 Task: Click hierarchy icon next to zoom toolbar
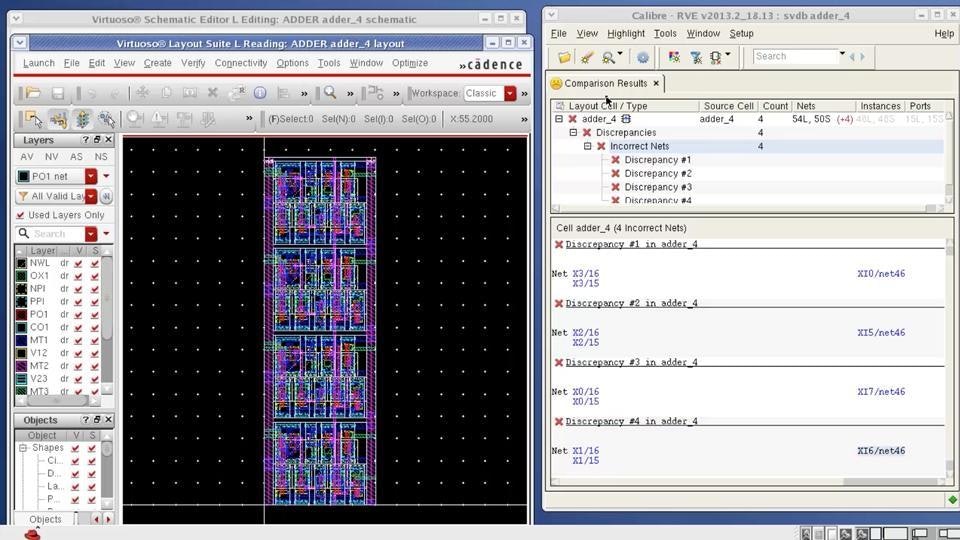click(375, 93)
